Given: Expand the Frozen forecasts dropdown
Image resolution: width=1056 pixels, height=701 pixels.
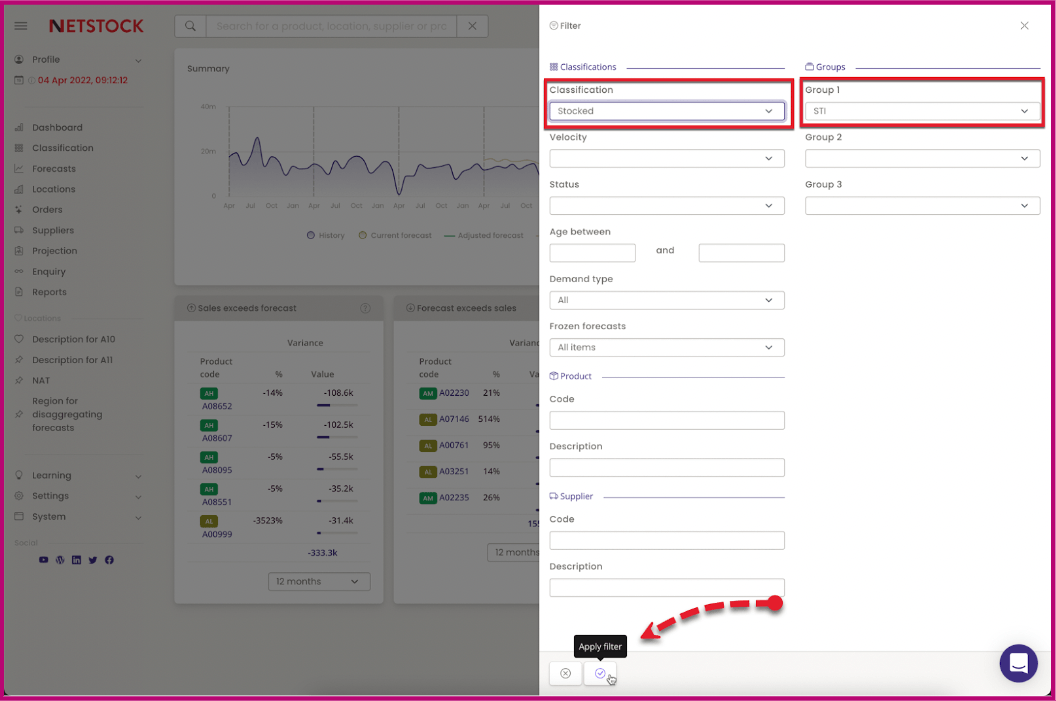Looking at the screenshot, I should pyautogui.click(x=666, y=347).
